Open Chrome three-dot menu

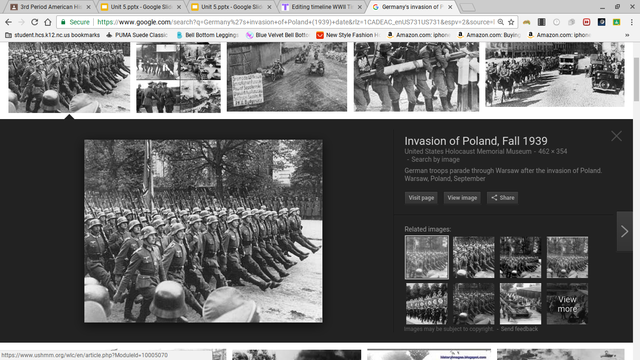[631, 22]
